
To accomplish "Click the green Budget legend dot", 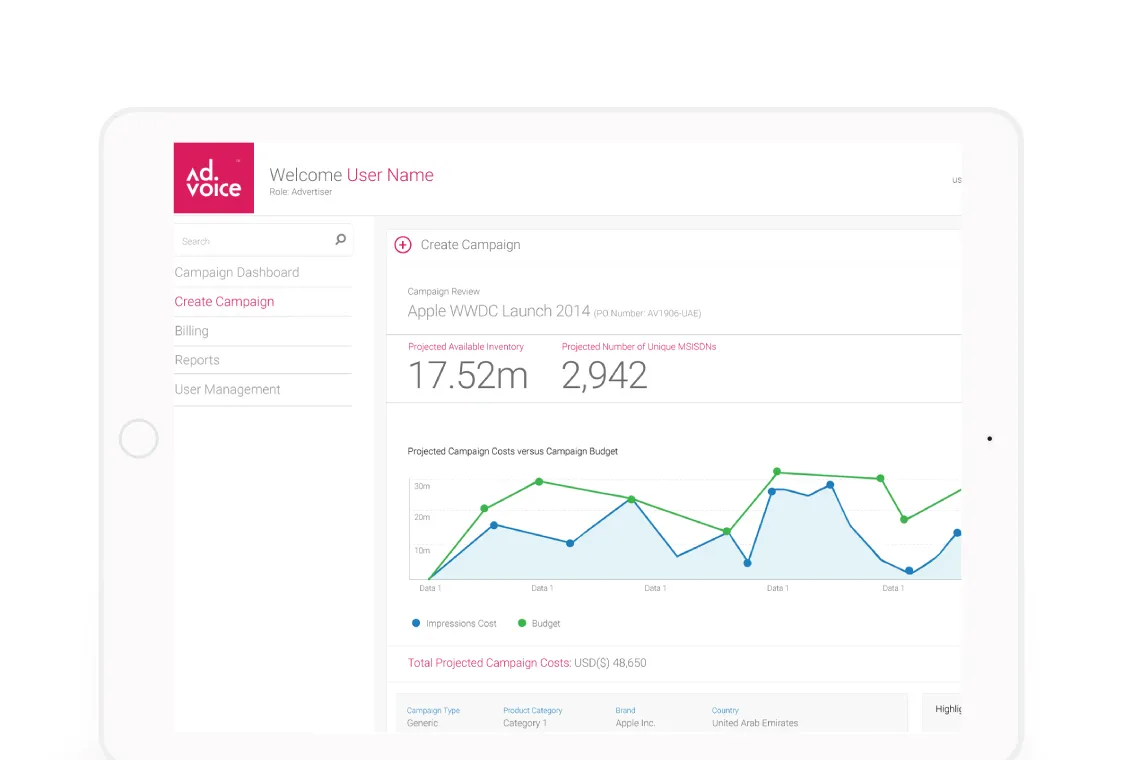I will [522, 623].
